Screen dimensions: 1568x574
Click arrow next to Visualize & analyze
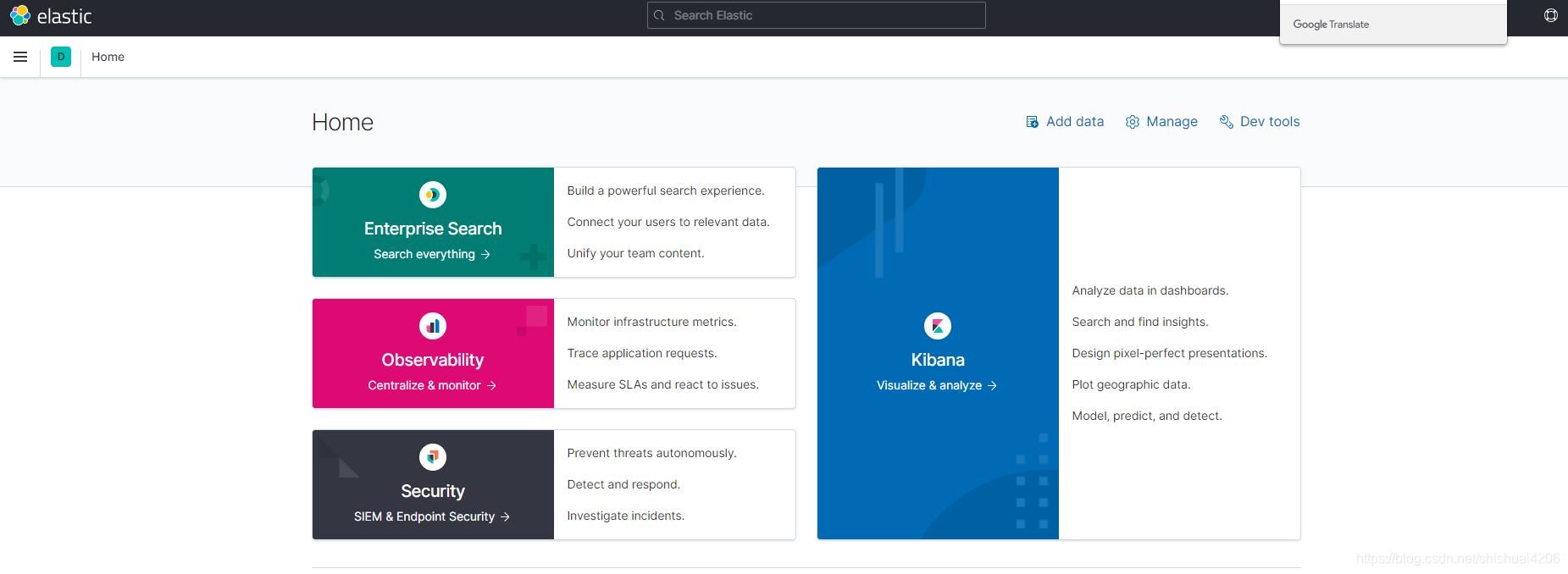[992, 385]
